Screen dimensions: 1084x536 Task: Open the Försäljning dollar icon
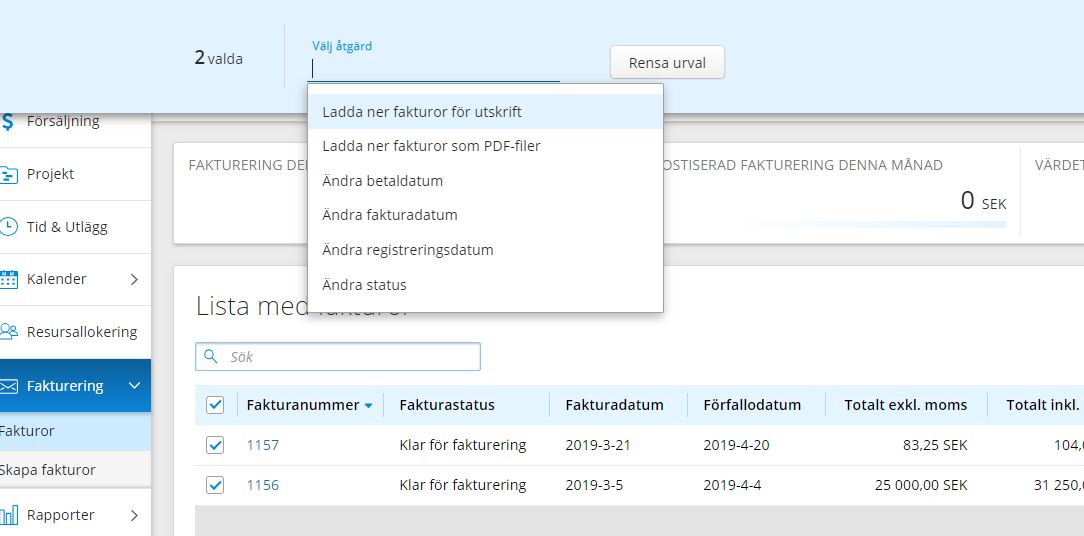tap(7, 122)
